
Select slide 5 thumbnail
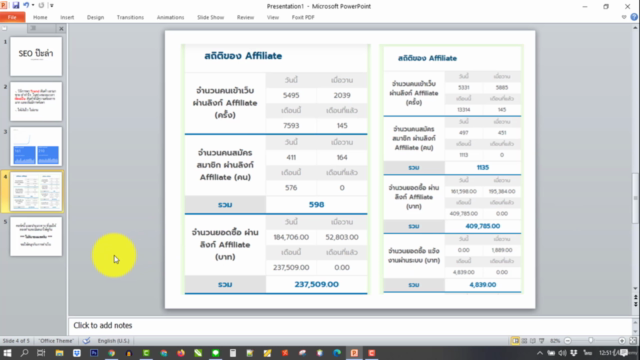pos(36,236)
